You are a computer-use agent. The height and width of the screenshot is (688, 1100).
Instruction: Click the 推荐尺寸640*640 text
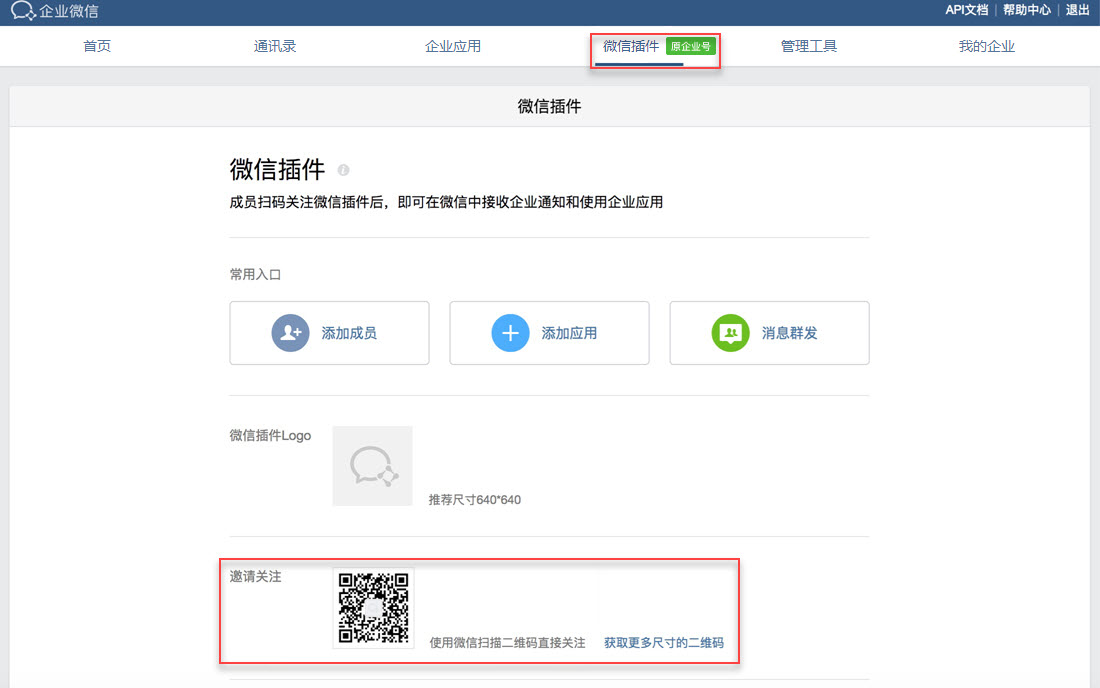(474, 500)
